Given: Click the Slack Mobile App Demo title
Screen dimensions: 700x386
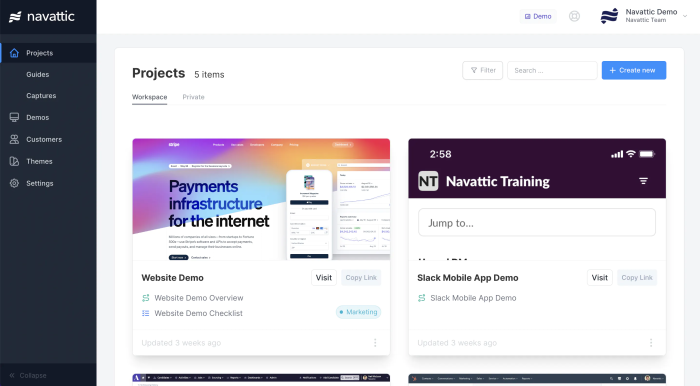Looking at the screenshot, I should [468, 278].
